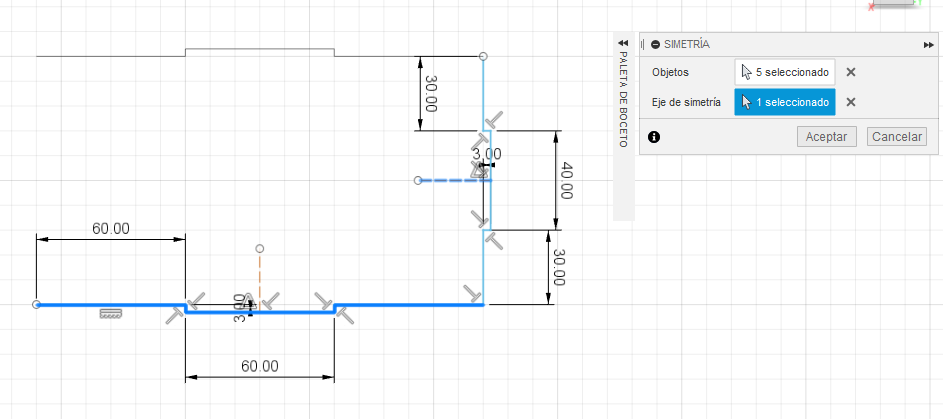Click the top 30.00 dimension beside the upper line
The width and height of the screenshot is (943, 419).
pyautogui.click(x=430, y=93)
